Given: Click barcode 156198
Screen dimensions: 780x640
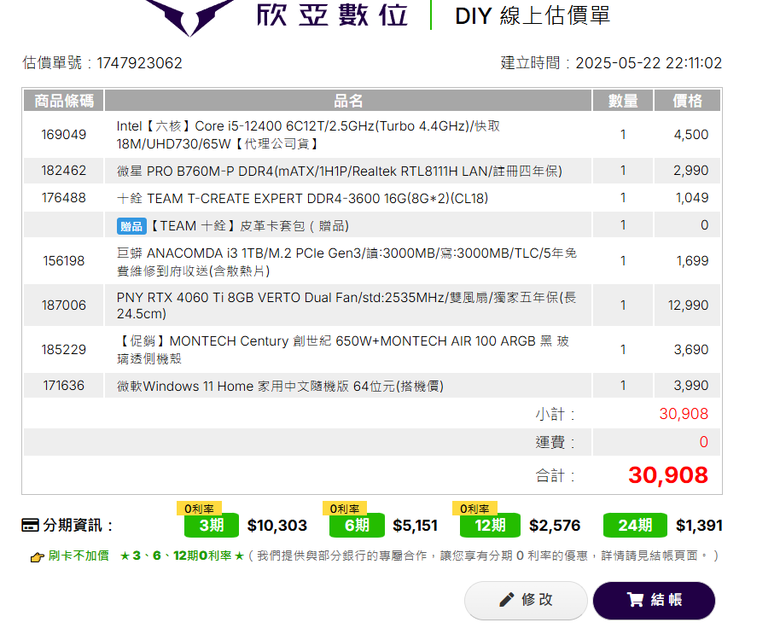Looking at the screenshot, I should click(64, 261).
